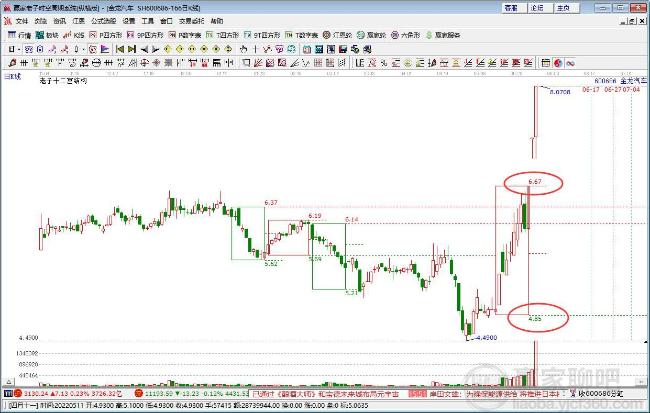Screen dimensions: 650x413
Task: Click the LE icon in drawing toolbar
Action: click(359, 63)
